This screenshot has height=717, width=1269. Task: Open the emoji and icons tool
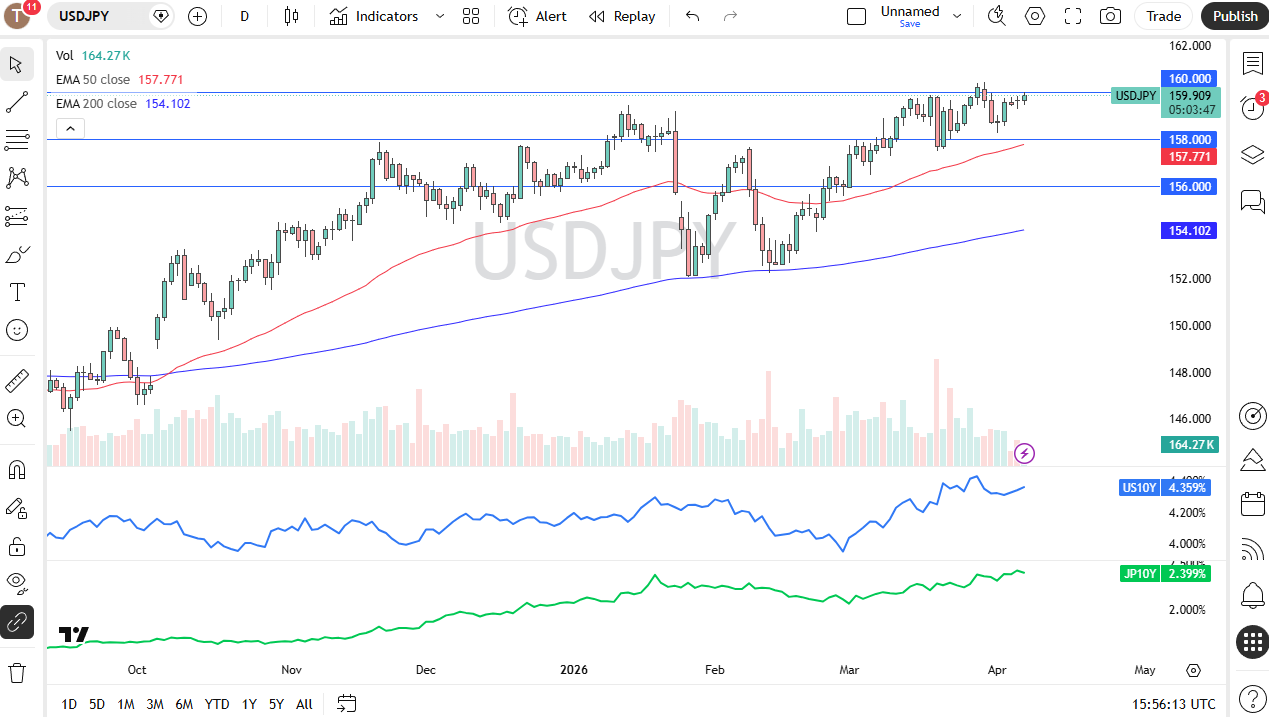click(x=16, y=330)
